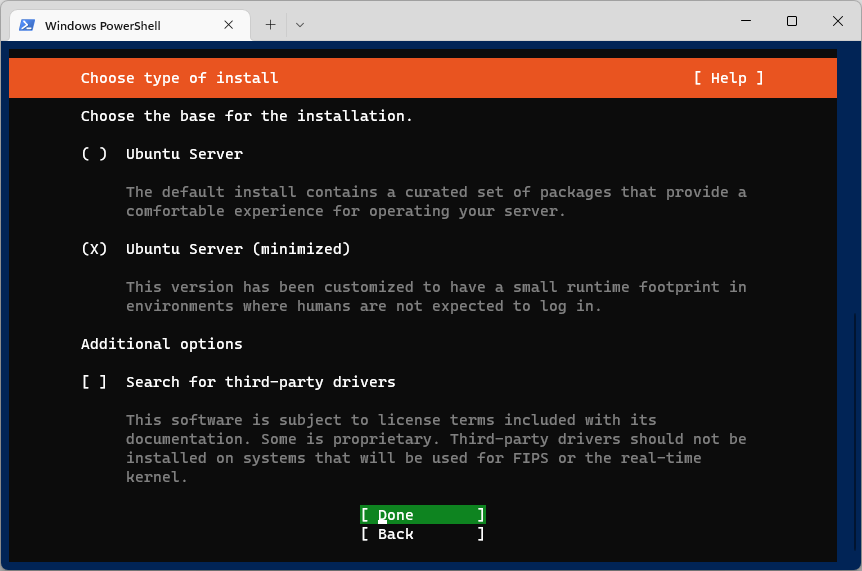Viewport: 862px width, 571px height.
Task: Enable Search for third-party drivers checkbox
Action: click(94, 382)
